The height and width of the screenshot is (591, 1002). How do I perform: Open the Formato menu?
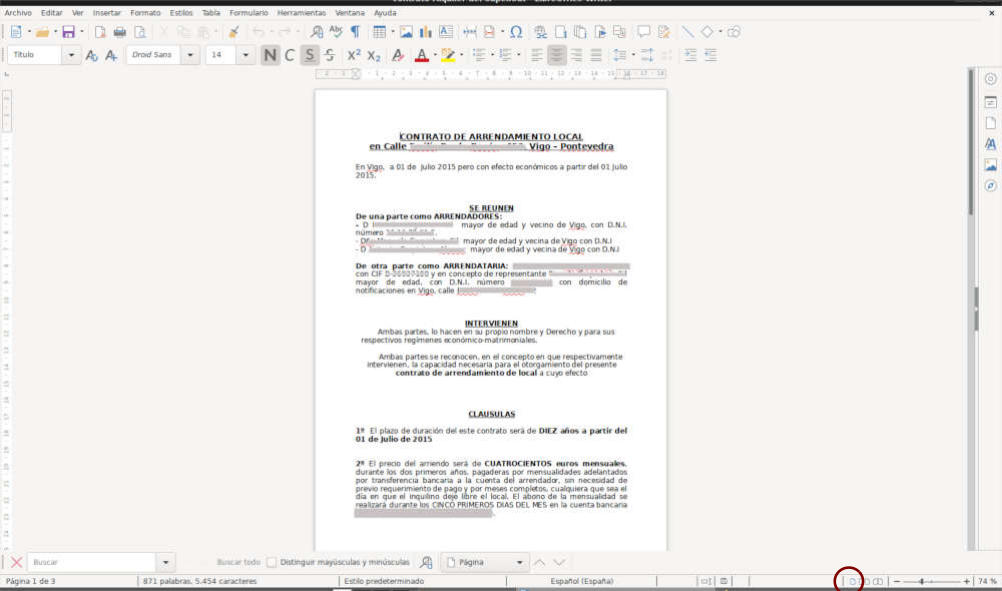146,13
